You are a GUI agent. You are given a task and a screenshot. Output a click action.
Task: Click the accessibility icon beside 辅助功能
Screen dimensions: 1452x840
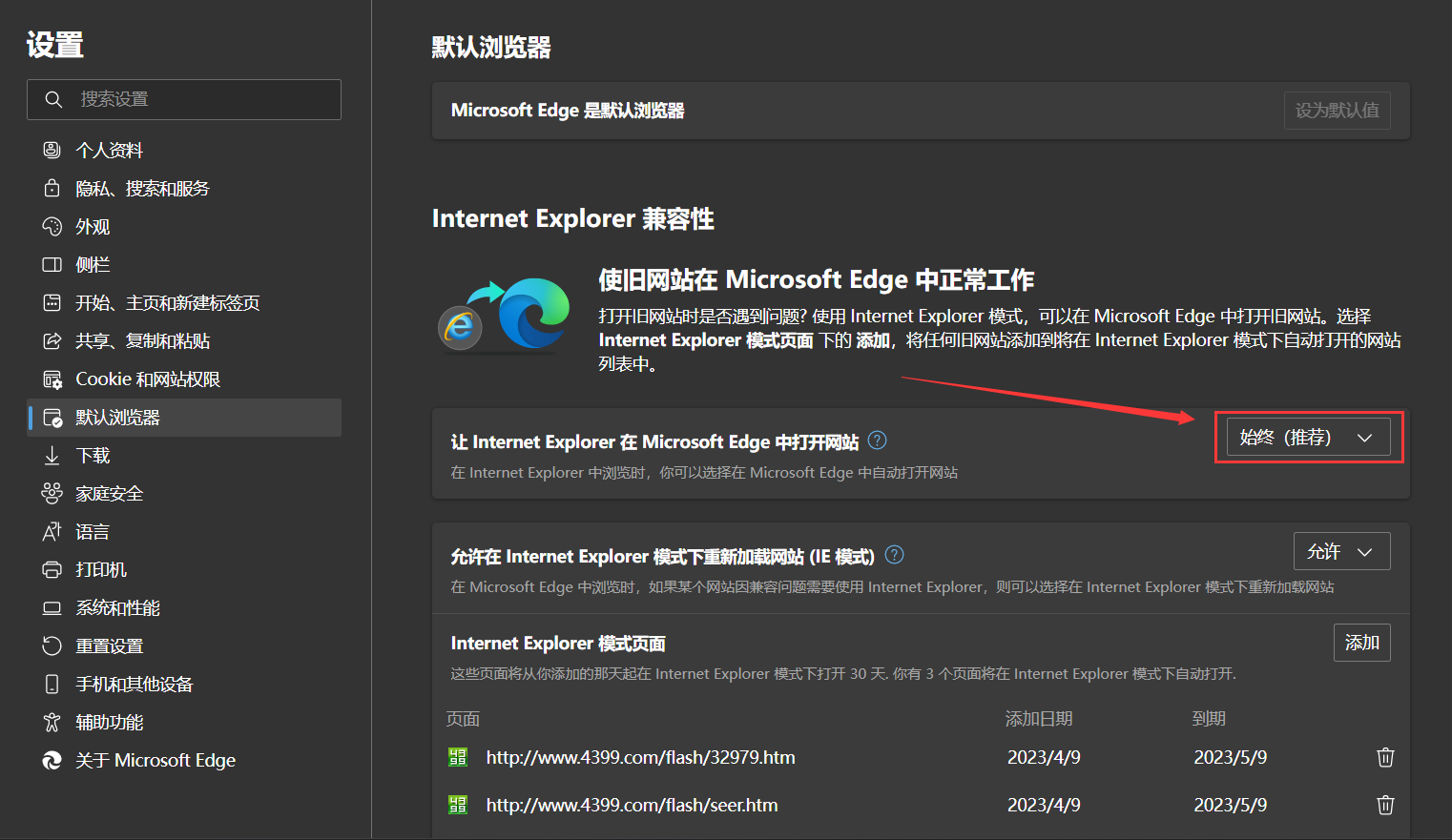[52, 722]
